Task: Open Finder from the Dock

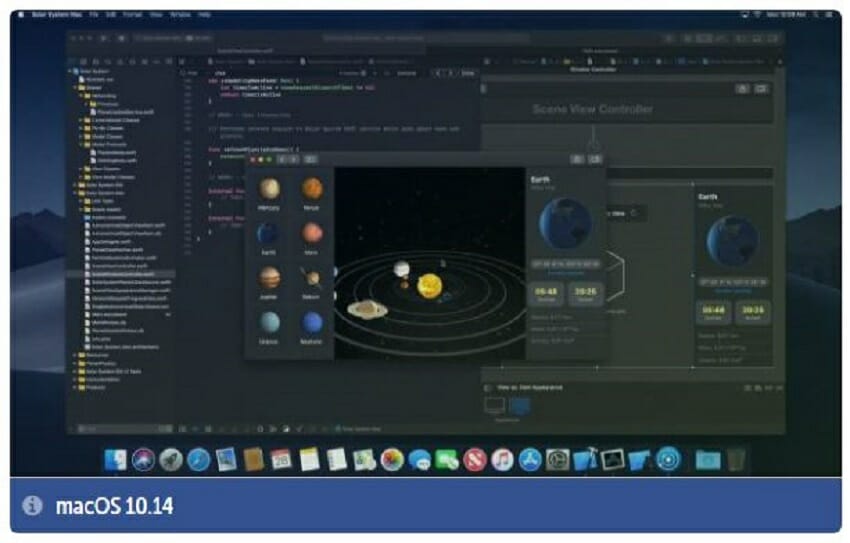Action: 115,460
